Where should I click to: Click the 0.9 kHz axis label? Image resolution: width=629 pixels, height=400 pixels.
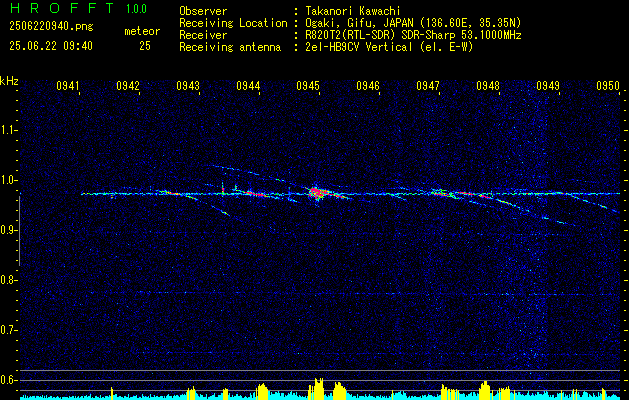(9, 230)
